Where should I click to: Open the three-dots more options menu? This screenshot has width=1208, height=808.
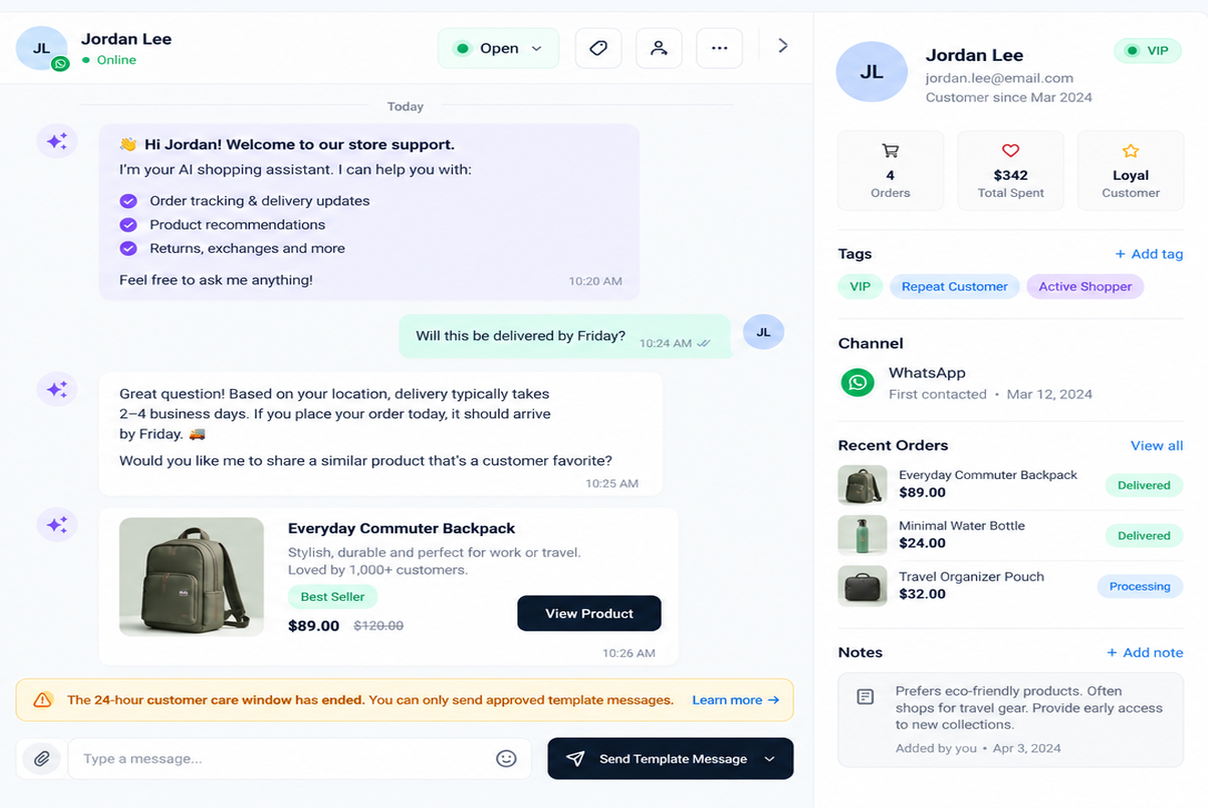[719, 48]
